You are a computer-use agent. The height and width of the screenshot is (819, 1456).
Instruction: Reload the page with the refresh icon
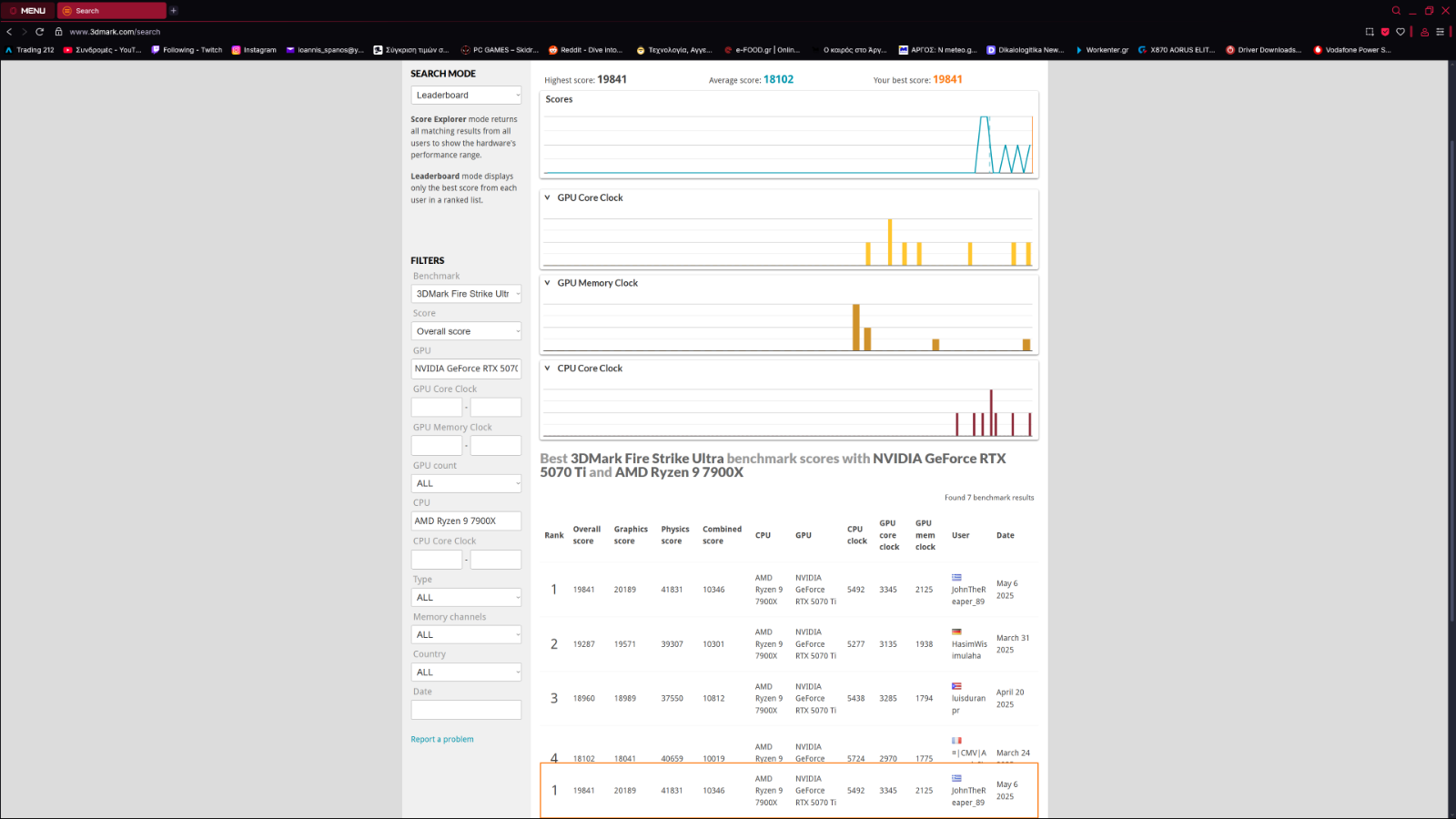pyautogui.click(x=39, y=32)
